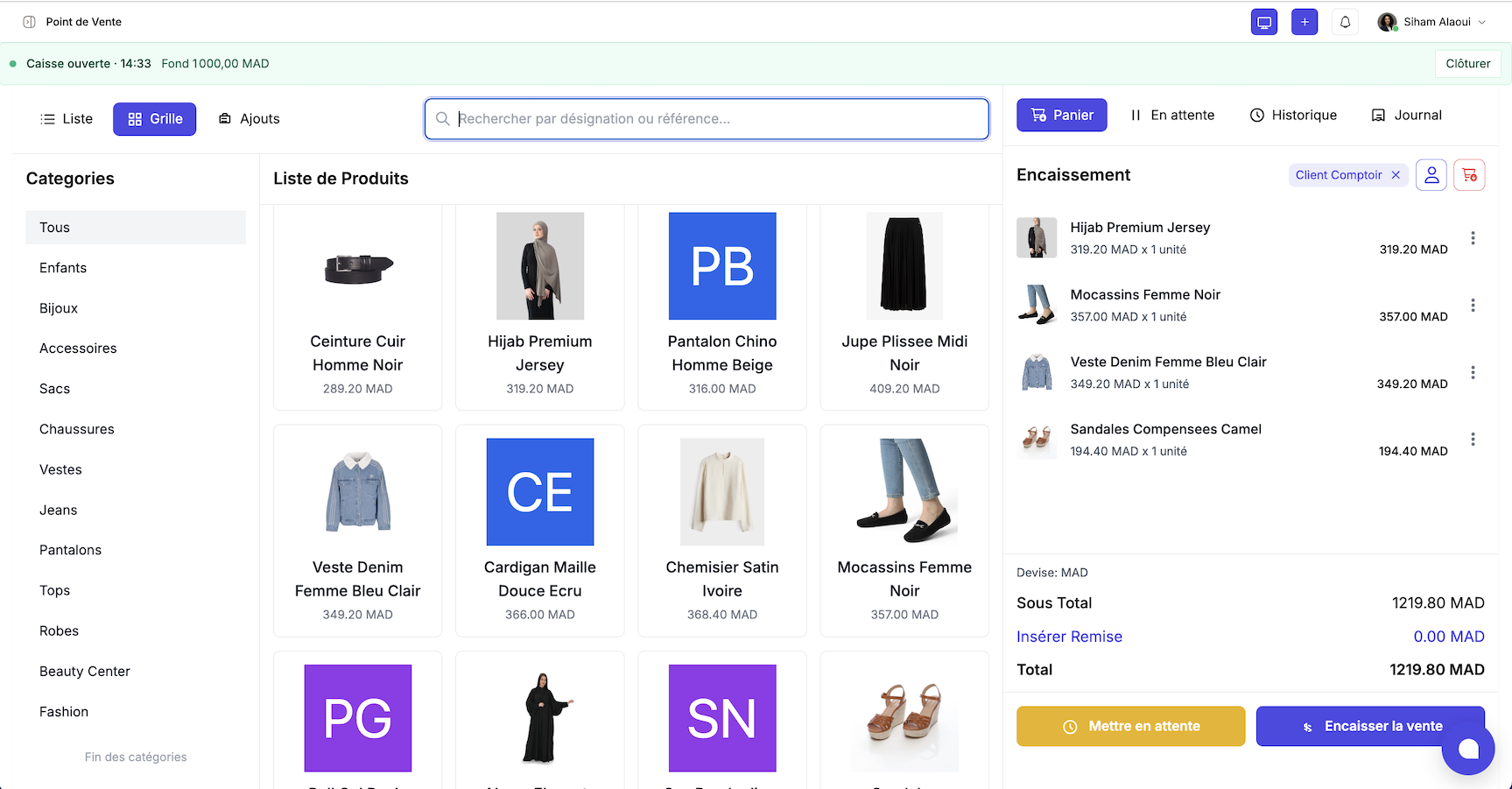Click Hijab Premium Jersey cart item thumbnail
Image resolution: width=1512 pixels, height=789 pixels.
(1037, 238)
